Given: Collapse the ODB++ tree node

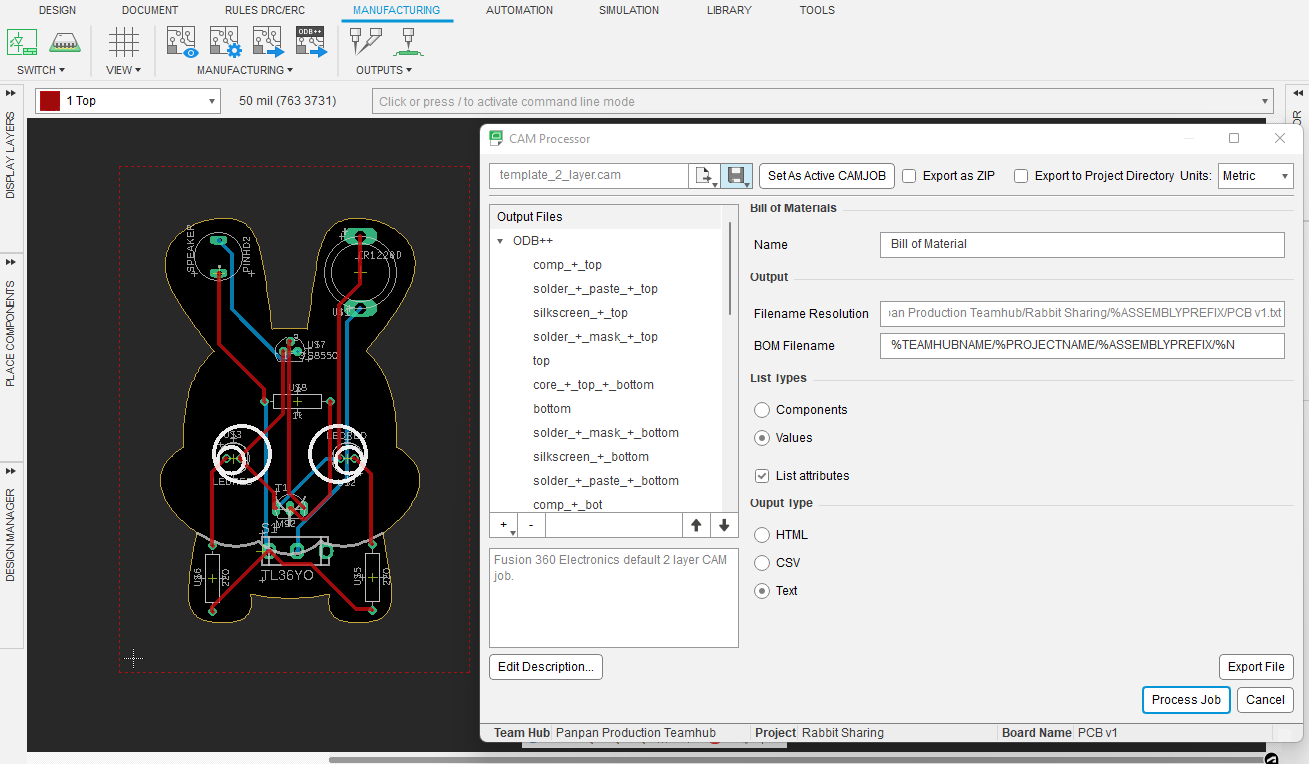Looking at the screenshot, I should (x=500, y=241).
